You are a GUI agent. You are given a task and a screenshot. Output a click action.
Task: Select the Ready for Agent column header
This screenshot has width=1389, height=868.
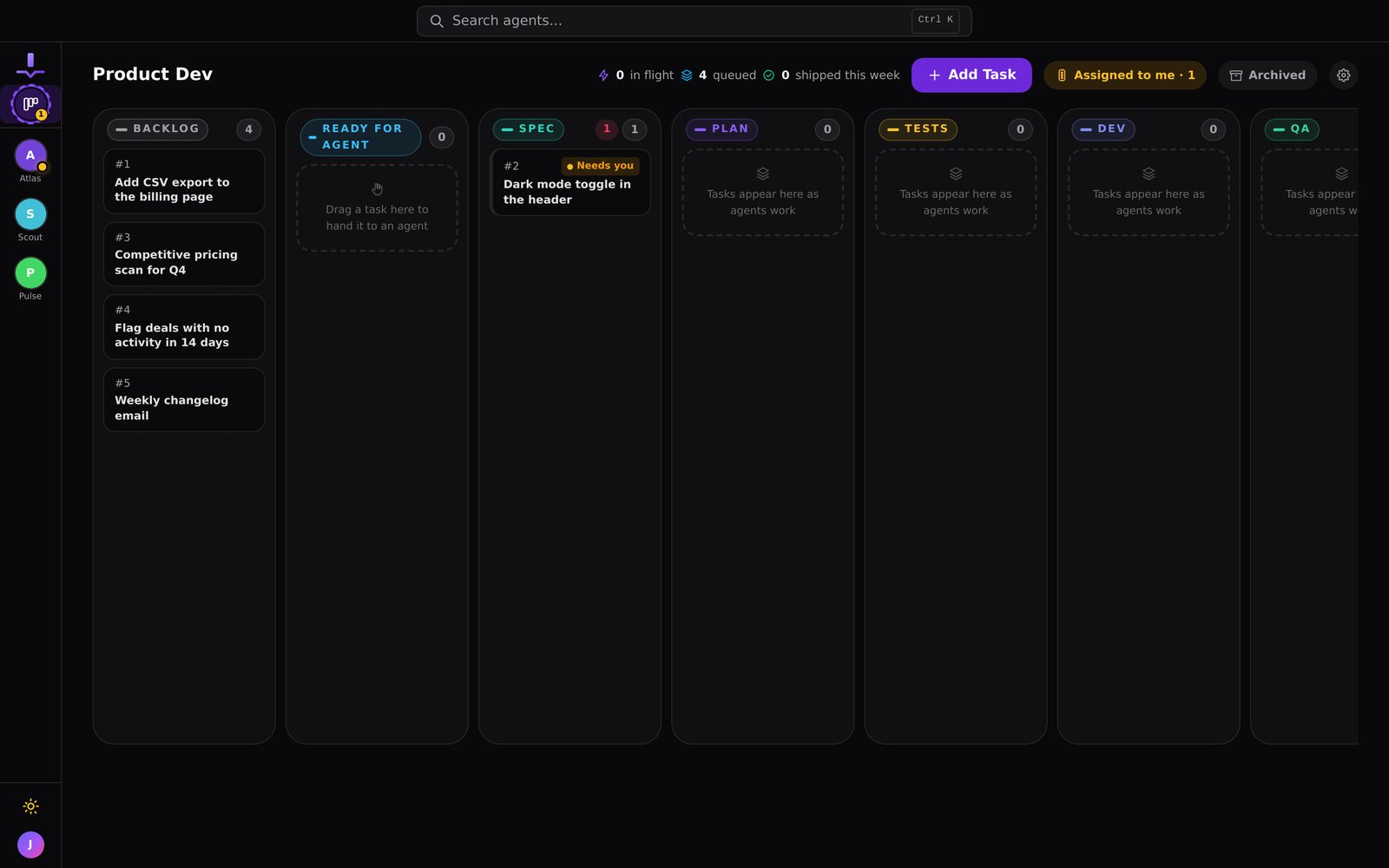pos(360,137)
